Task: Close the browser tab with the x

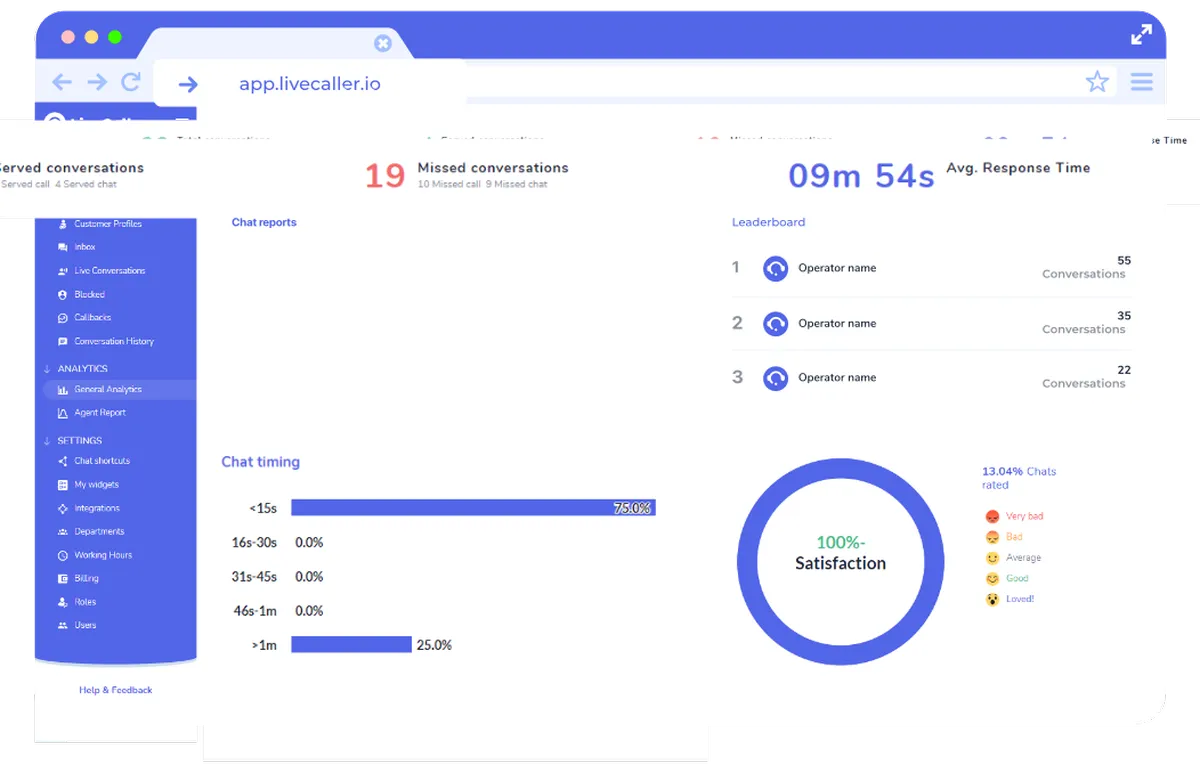Action: pyautogui.click(x=382, y=43)
